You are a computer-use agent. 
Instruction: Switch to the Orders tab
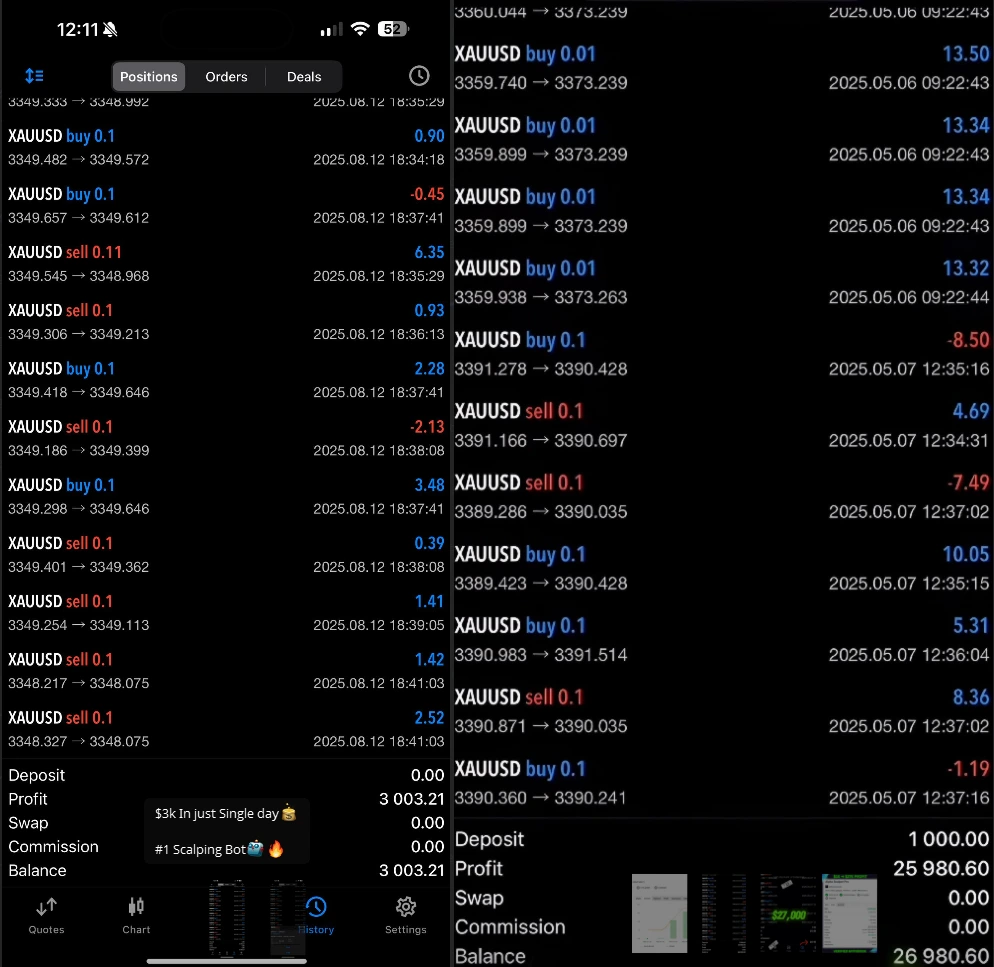pyautogui.click(x=226, y=77)
